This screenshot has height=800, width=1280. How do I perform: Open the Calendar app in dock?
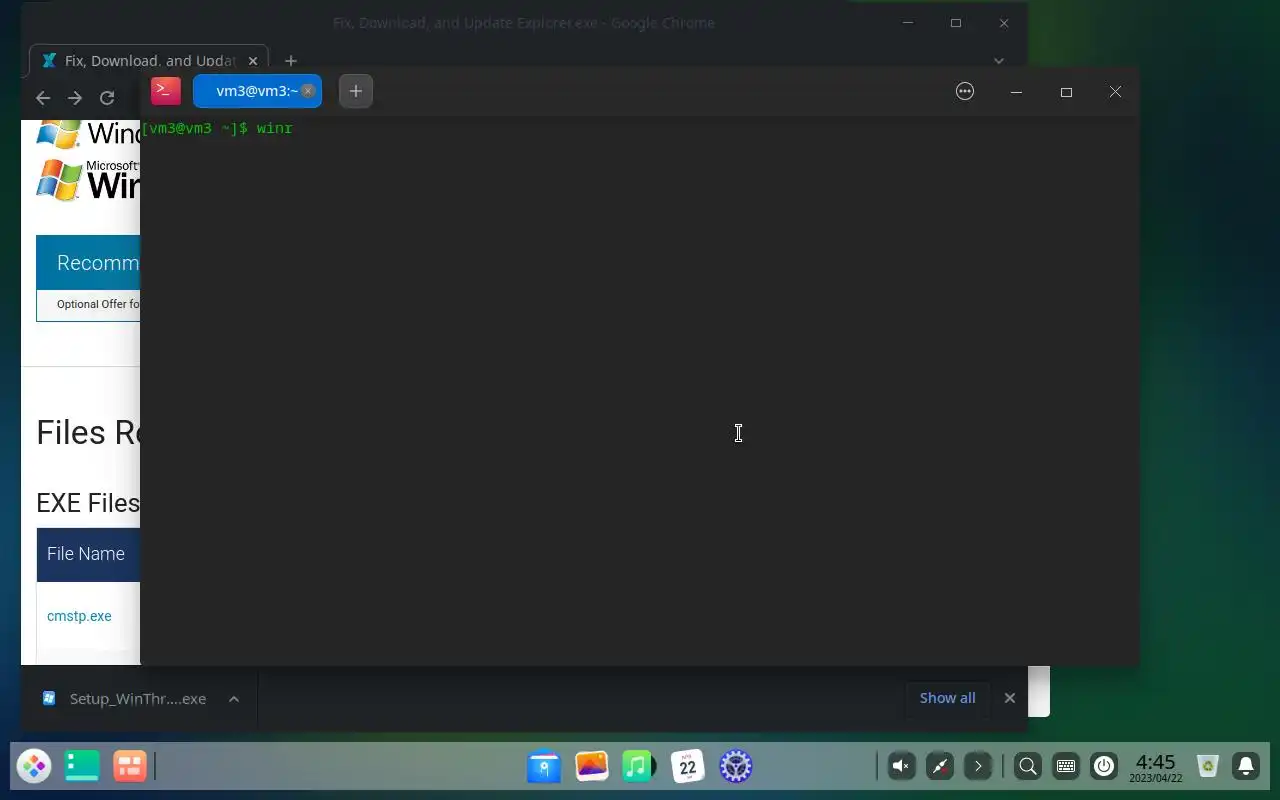coord(688,767)
